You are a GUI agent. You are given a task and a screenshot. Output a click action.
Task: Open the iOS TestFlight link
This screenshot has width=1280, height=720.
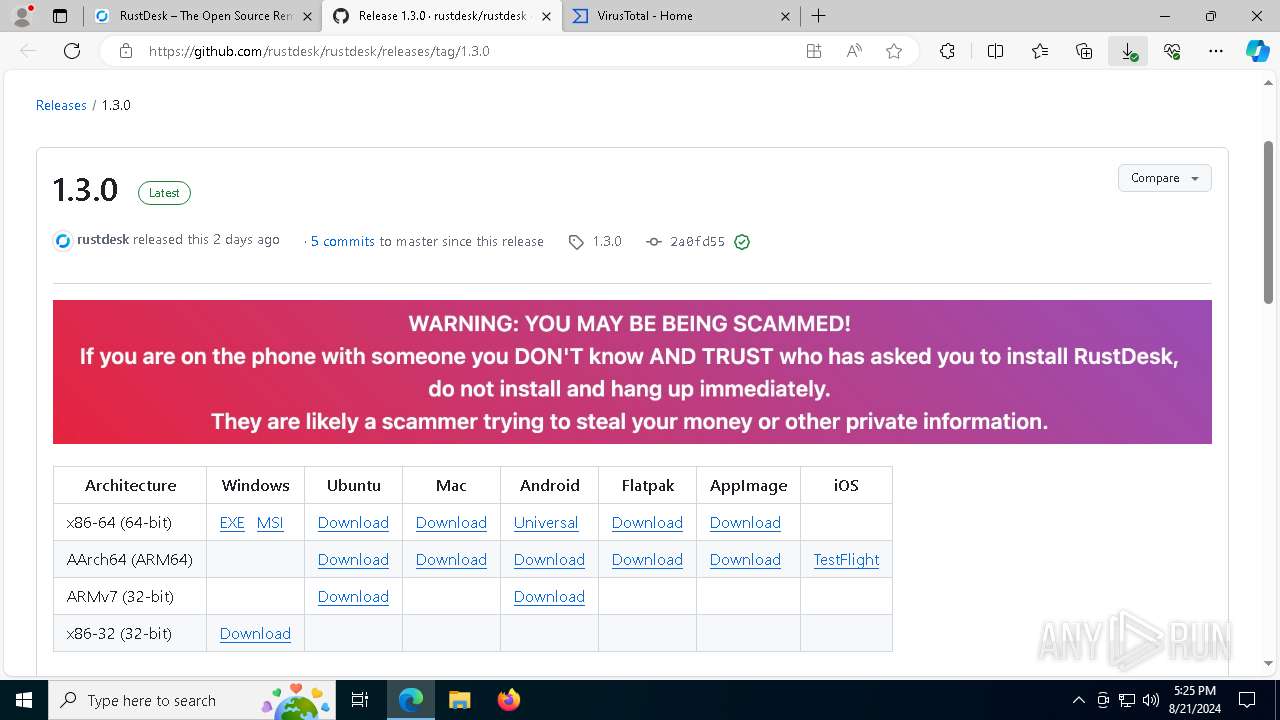tap(846, 560)
